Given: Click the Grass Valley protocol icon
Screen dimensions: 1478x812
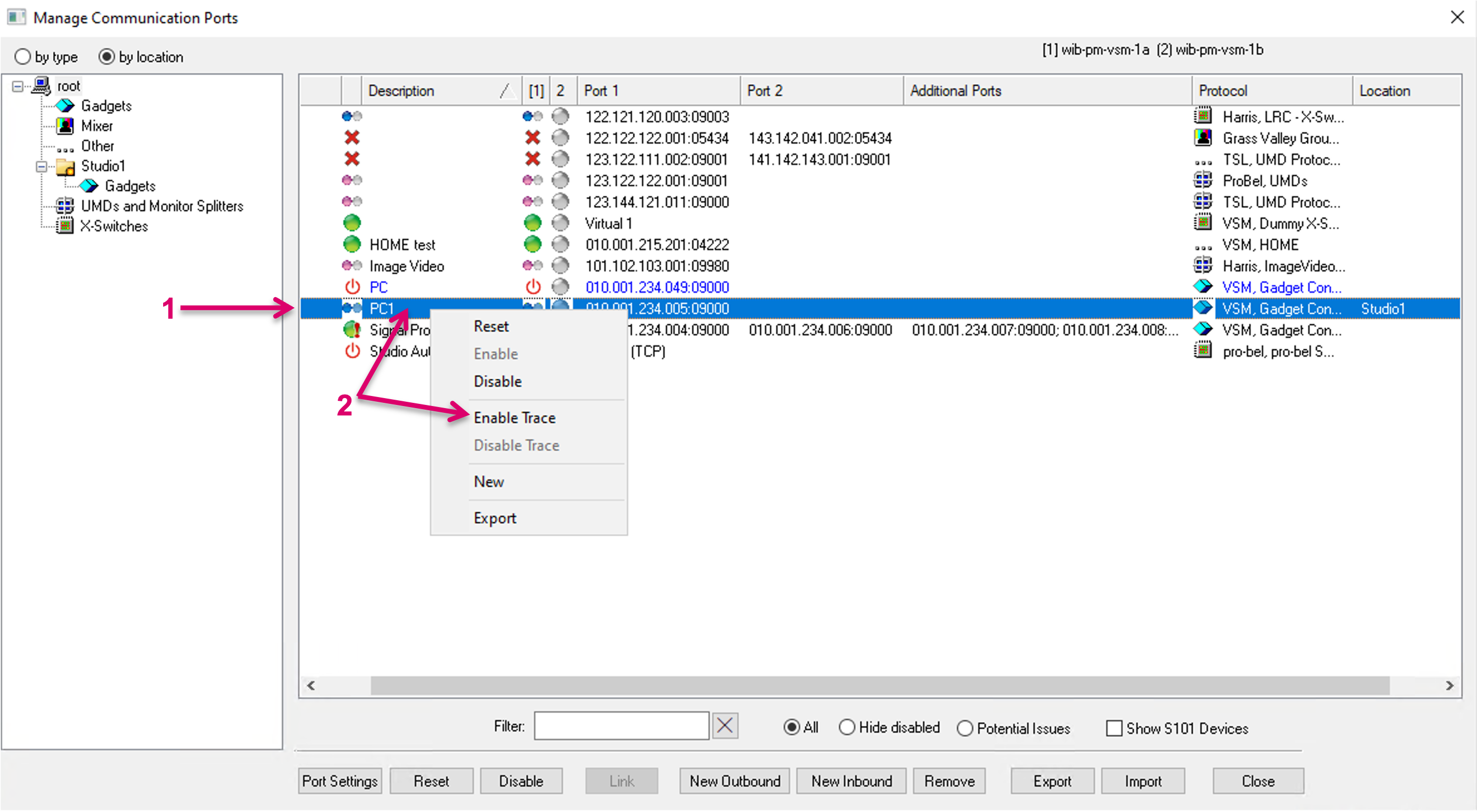Looking at the screenshot, I should point(1203,138).
